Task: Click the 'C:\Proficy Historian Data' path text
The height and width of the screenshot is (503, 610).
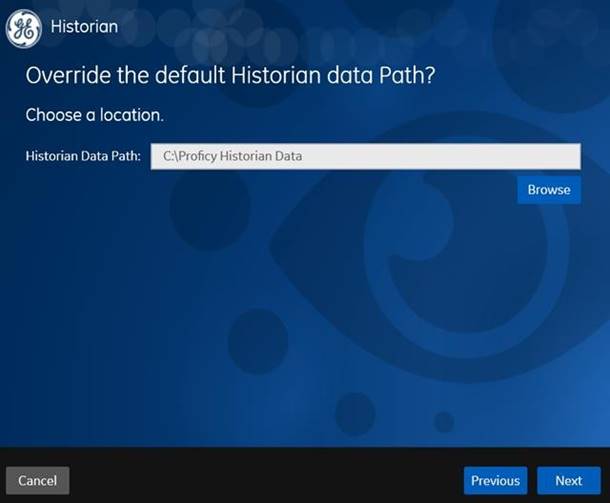Action: (x=232, y=156)
